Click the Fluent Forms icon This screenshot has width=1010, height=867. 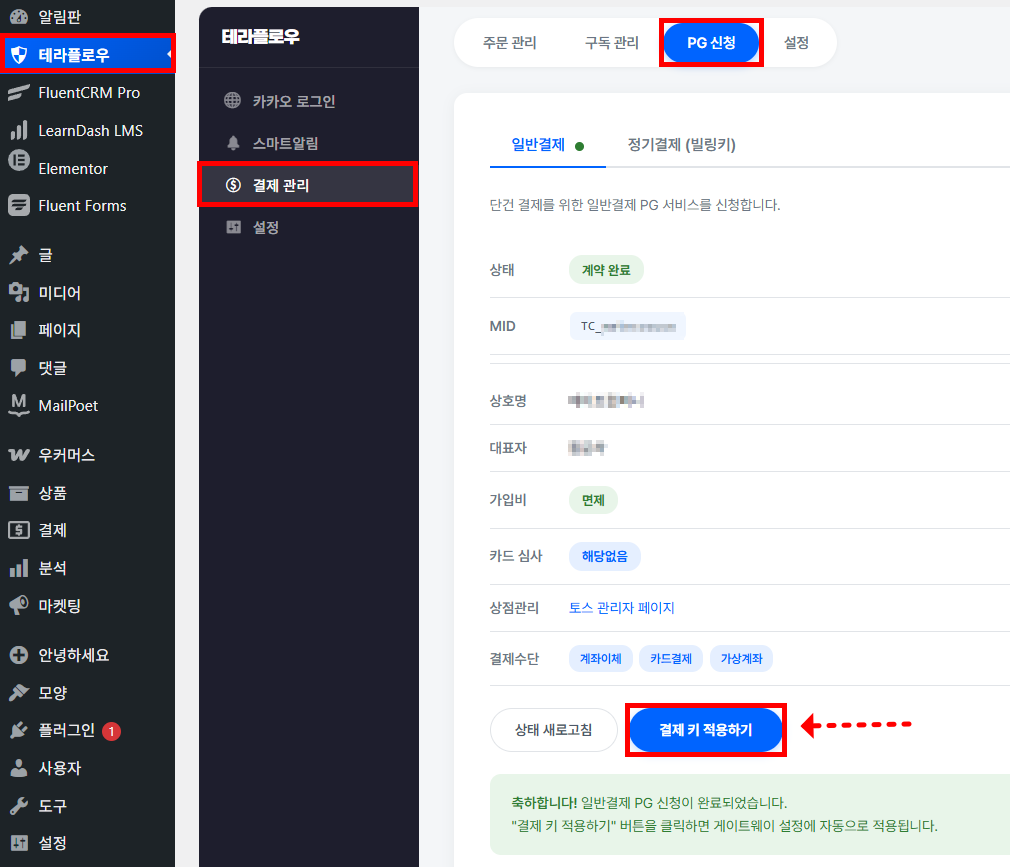click(x=18, y=206)
